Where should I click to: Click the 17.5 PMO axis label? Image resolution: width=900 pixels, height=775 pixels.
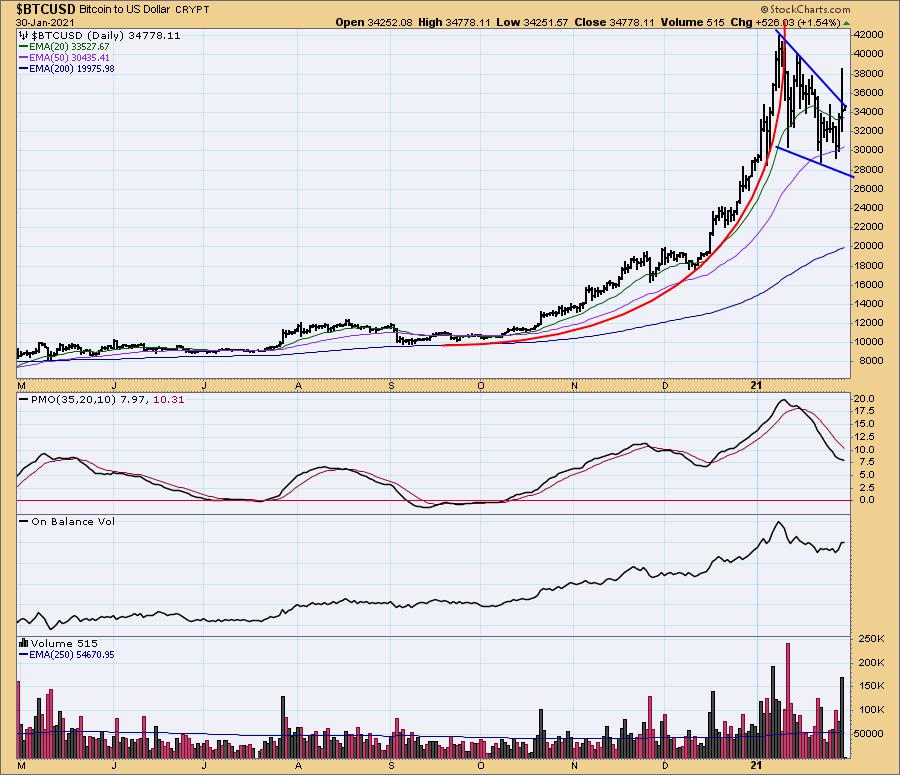pyautogui.click(x=864, y=410)
